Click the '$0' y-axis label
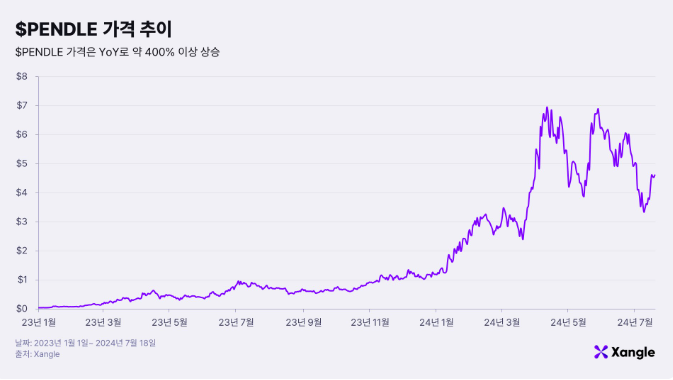673x380 pixels. [22, 309]
